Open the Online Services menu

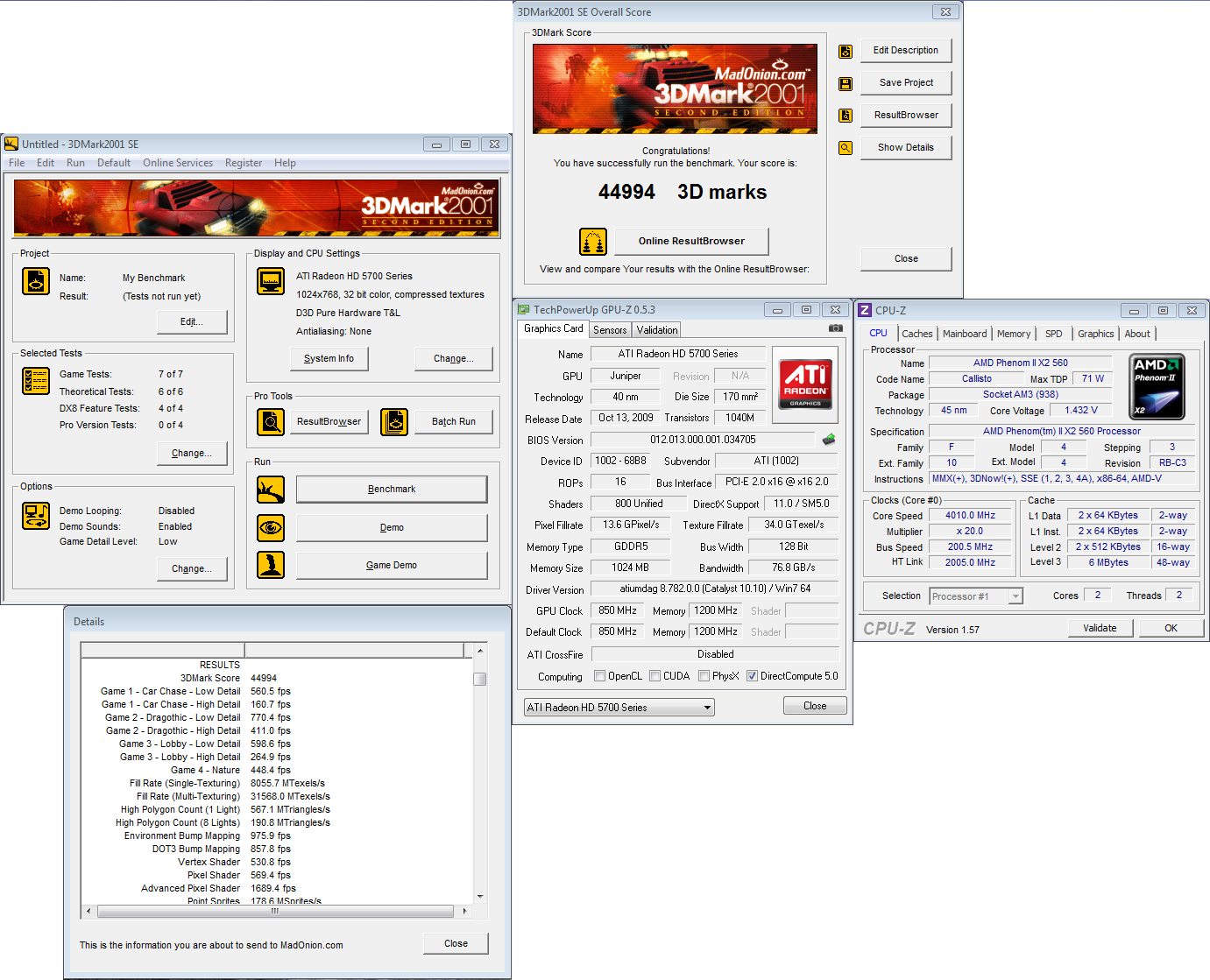(x=178, y=163)
